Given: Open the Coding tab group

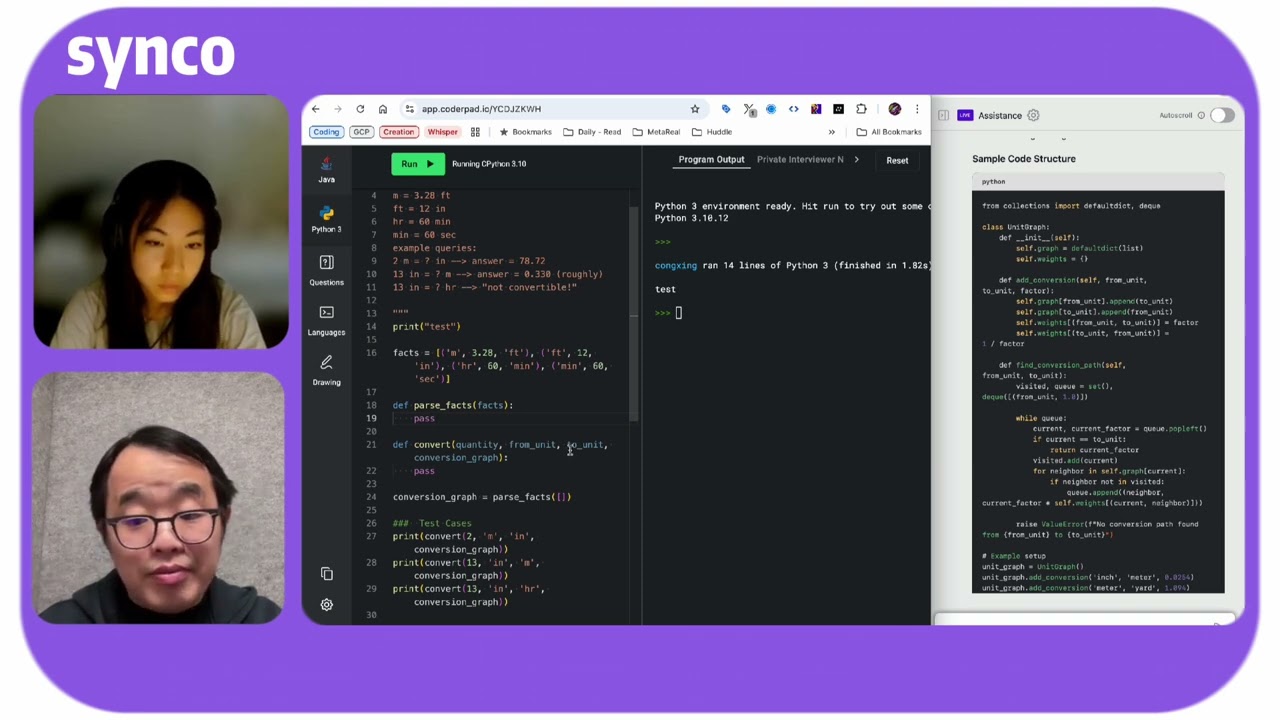Looking at the screenshot, I should pyautogui.click(x=326, y=132).
